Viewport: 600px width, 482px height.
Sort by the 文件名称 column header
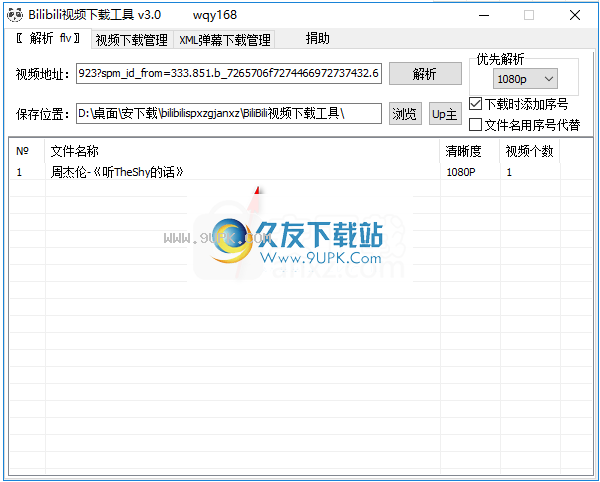point(242,151)
